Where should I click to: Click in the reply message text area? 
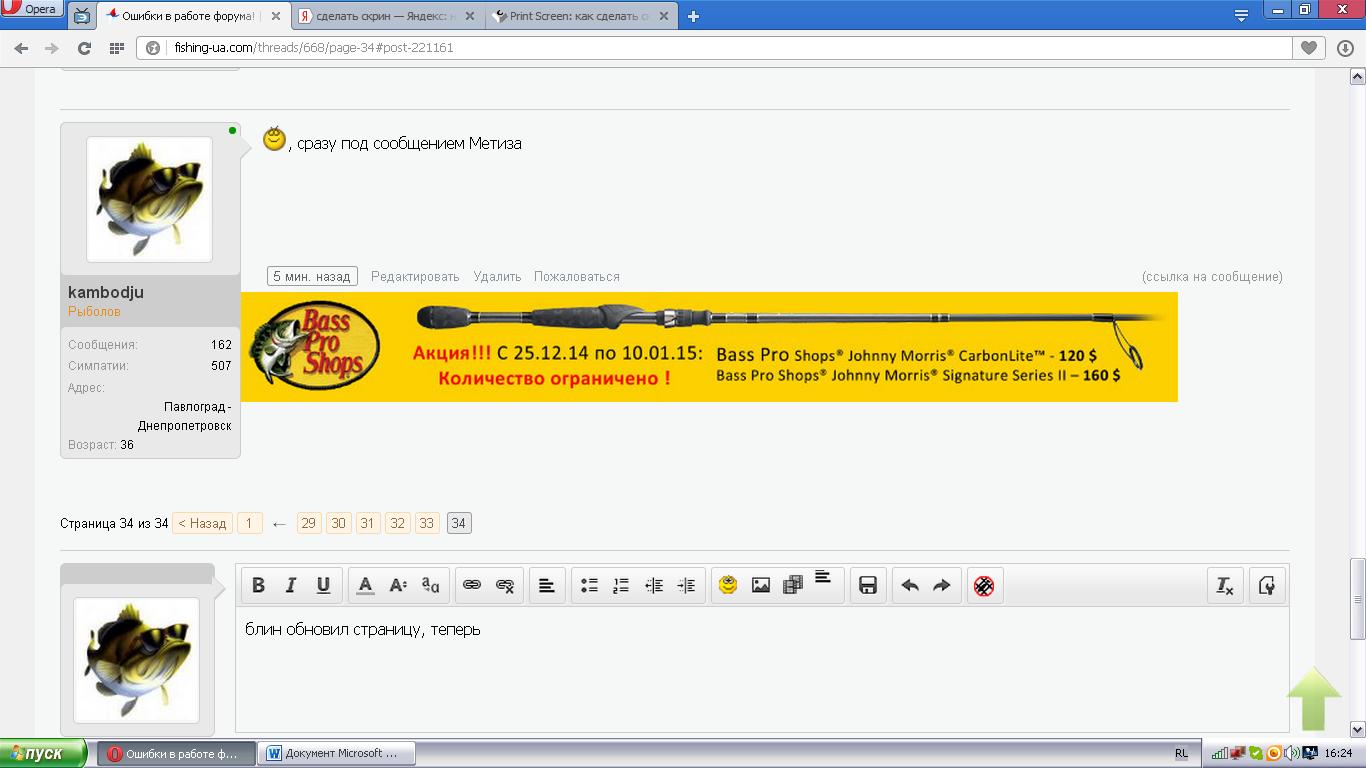click(760, 670)
